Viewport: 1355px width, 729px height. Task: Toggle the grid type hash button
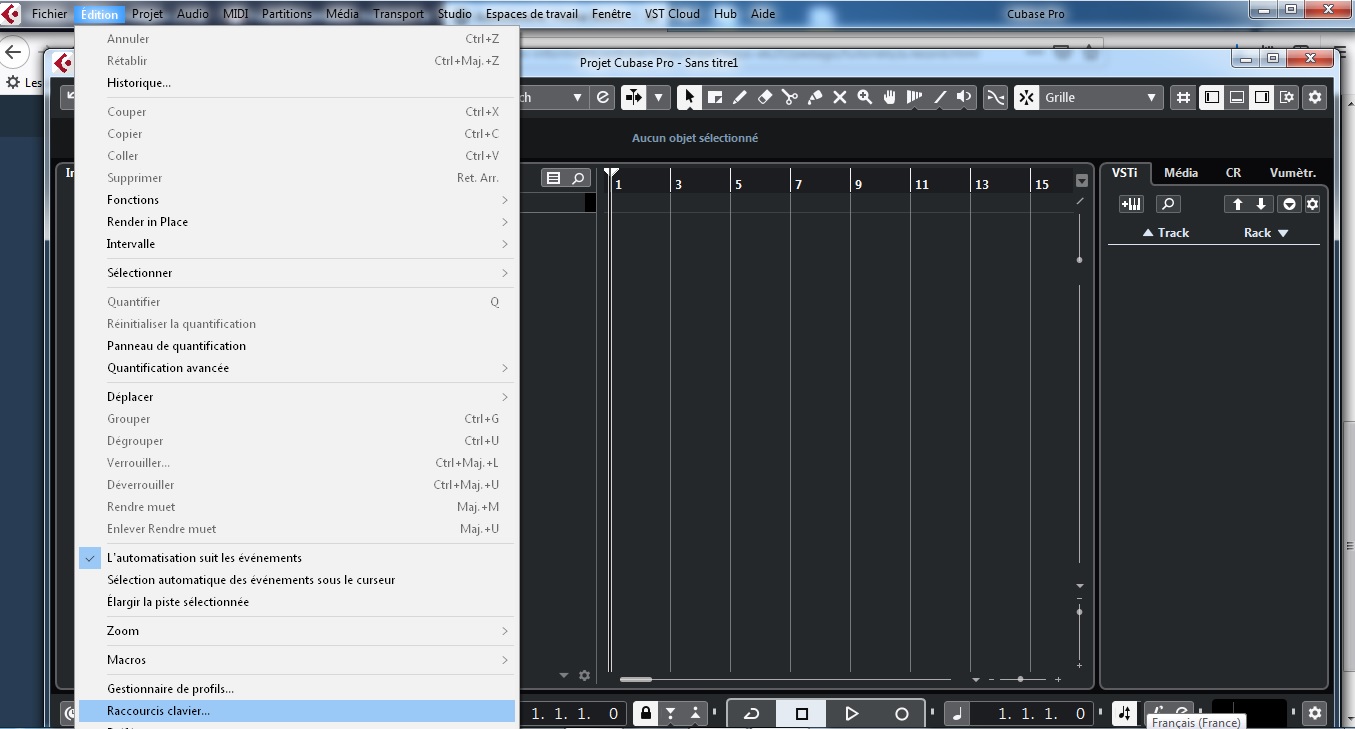[x=1183, y=97]
